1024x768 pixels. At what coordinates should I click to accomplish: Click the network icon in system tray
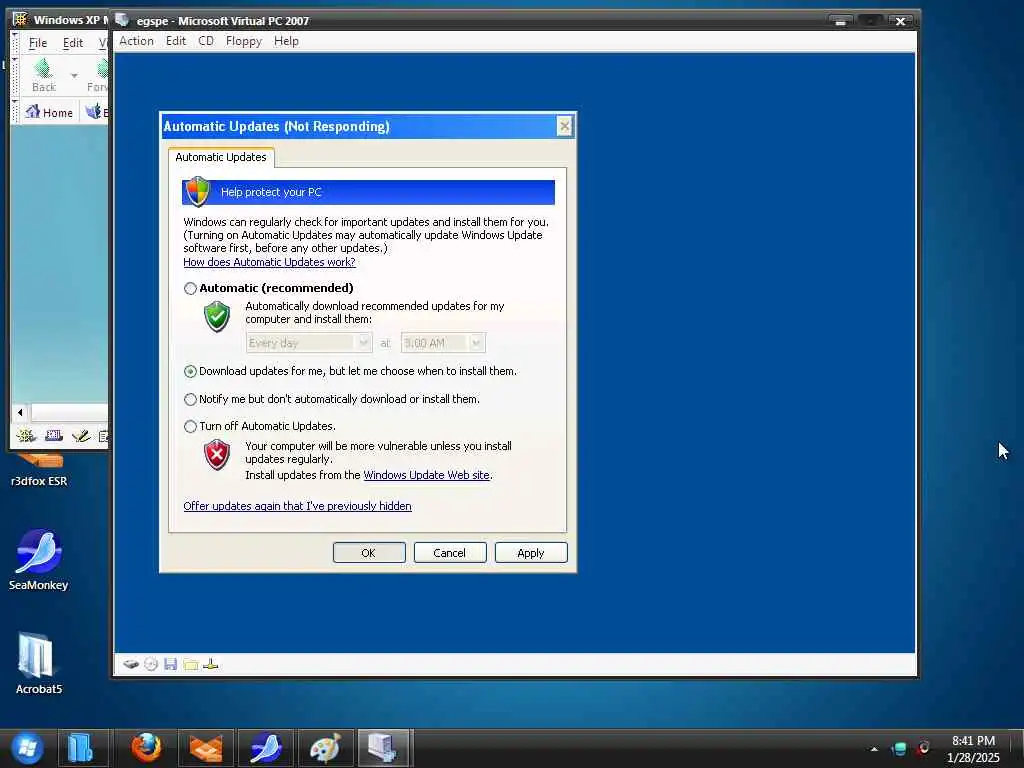tap(899, 748)
